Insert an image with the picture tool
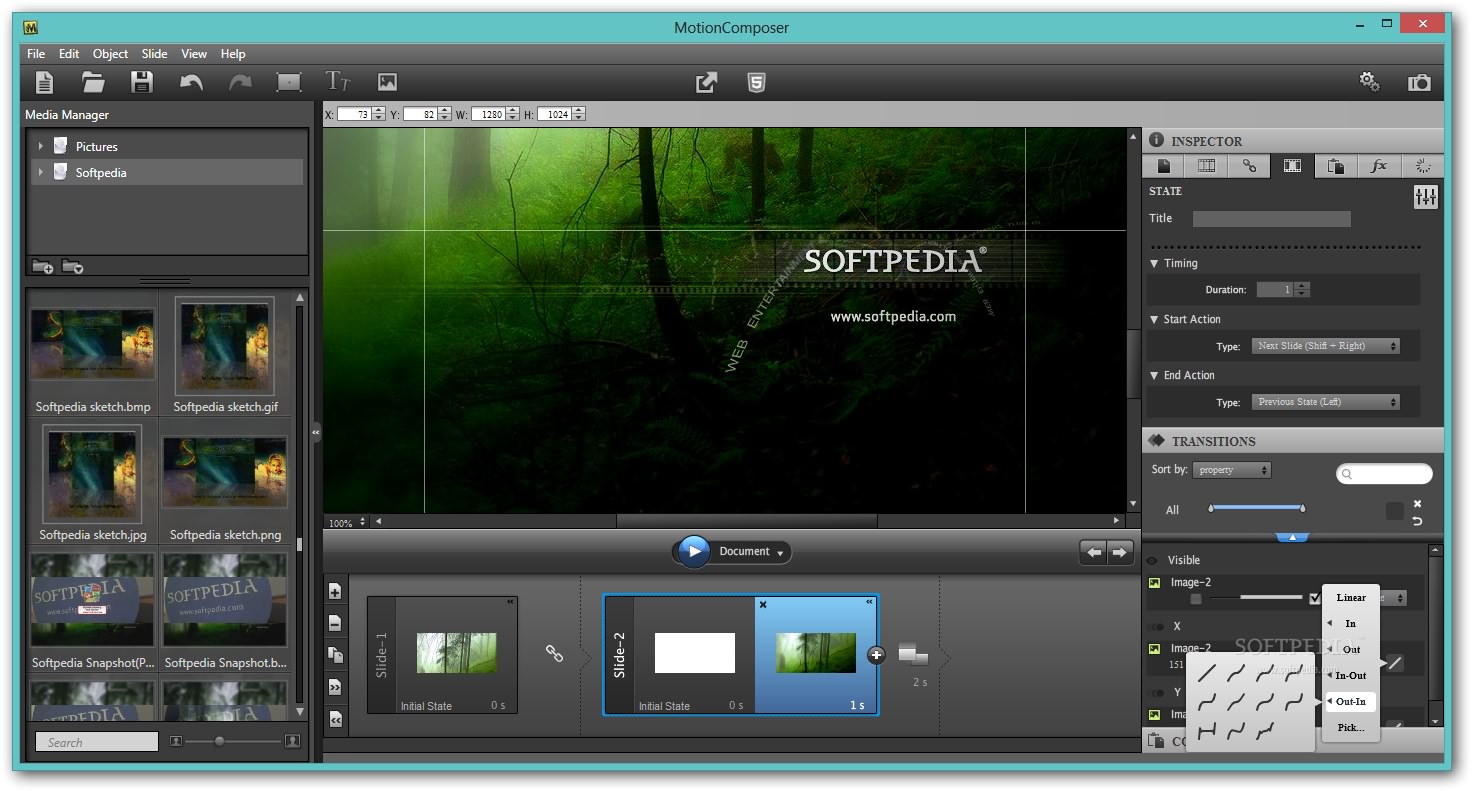The image size is (1472, 791). click(x=387, y=83)
